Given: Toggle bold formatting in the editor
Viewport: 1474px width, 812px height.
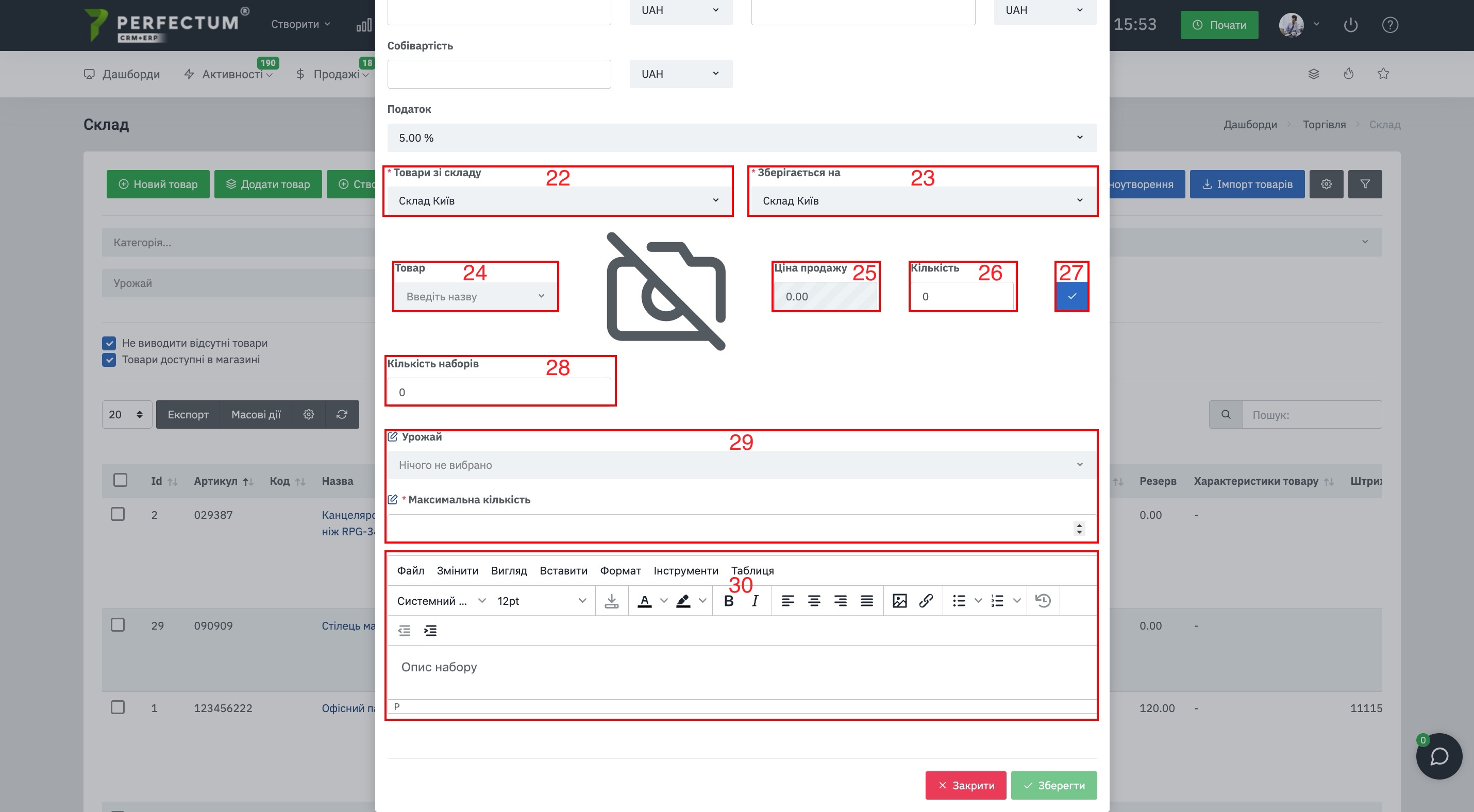Looking at the screenshot, I should coord(728,600).
